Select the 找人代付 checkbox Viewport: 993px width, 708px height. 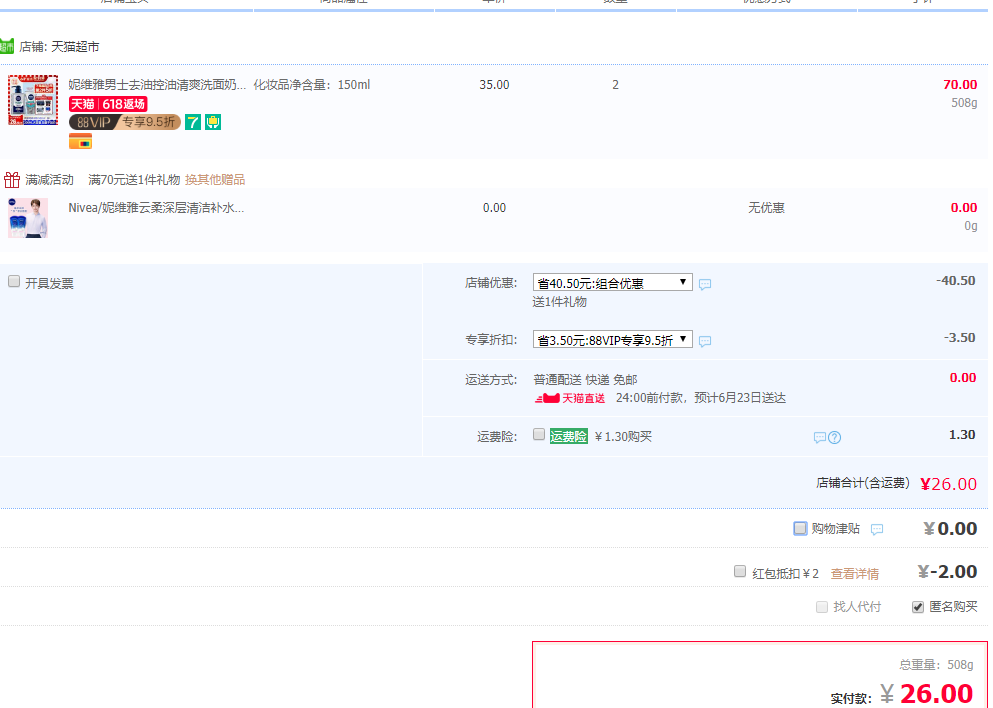(822, 607)
